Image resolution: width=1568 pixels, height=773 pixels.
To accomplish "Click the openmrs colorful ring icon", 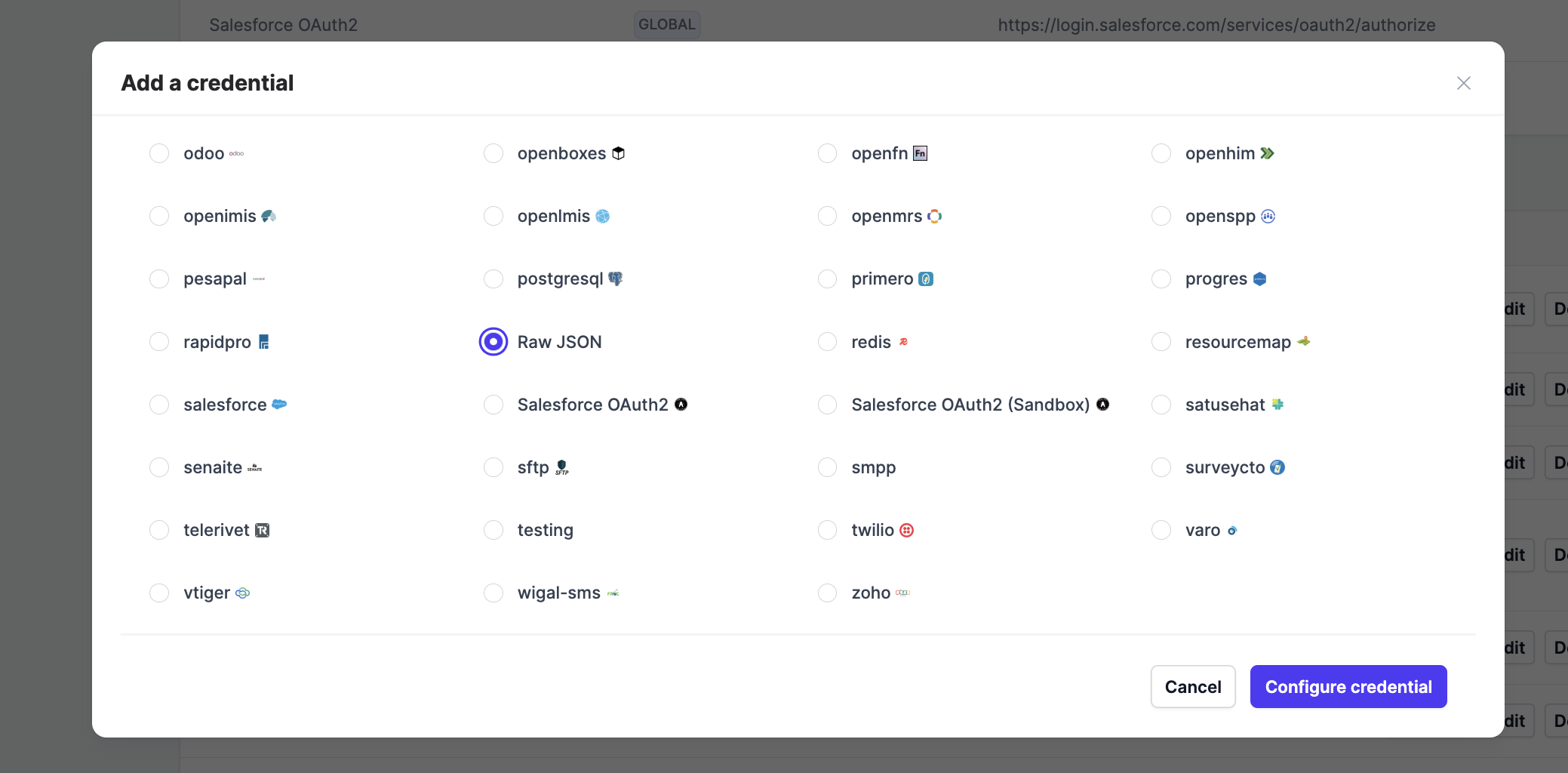I will tap(935, 216).
